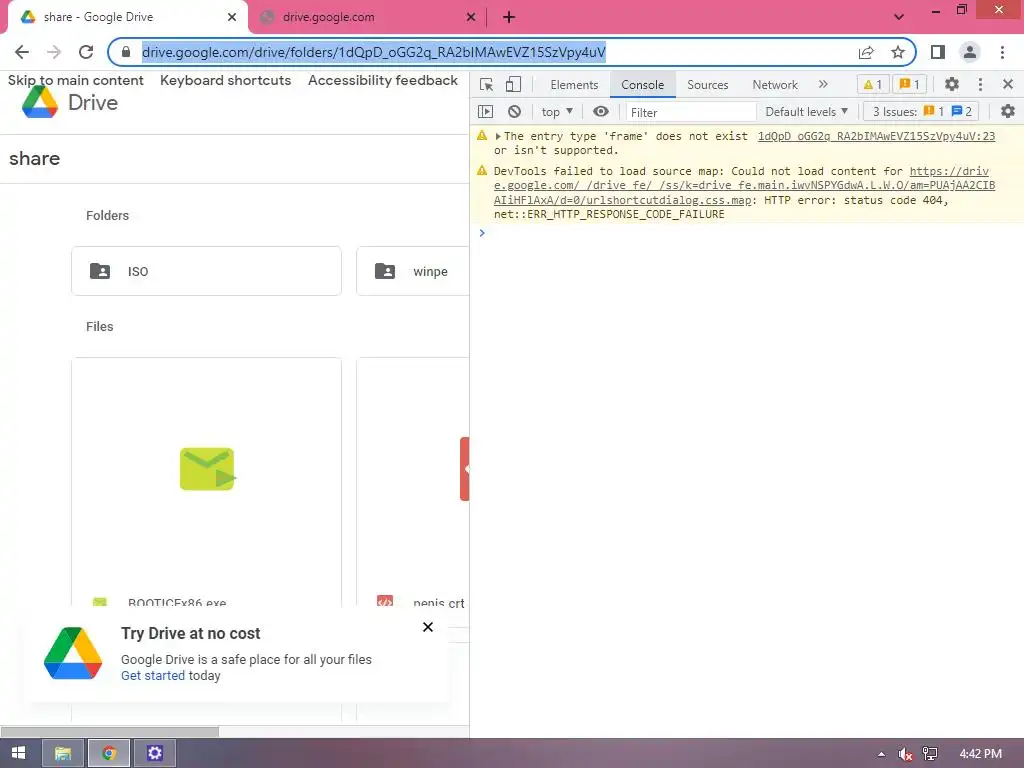Bookmark this page with the star icon
1024x768 pixels.
point(898,52)
